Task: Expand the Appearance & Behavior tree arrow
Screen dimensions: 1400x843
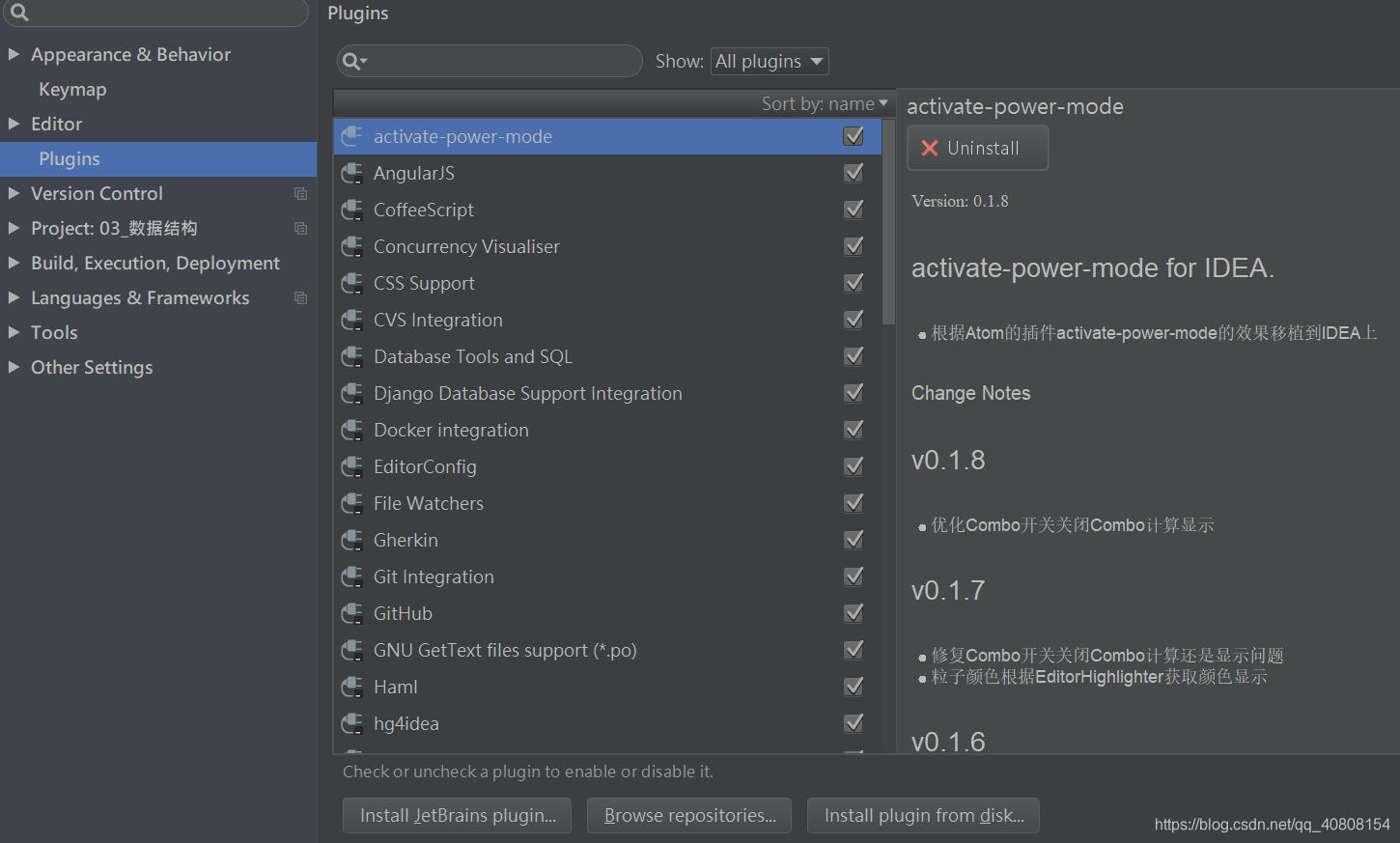Action: click(x=14, y=54)
